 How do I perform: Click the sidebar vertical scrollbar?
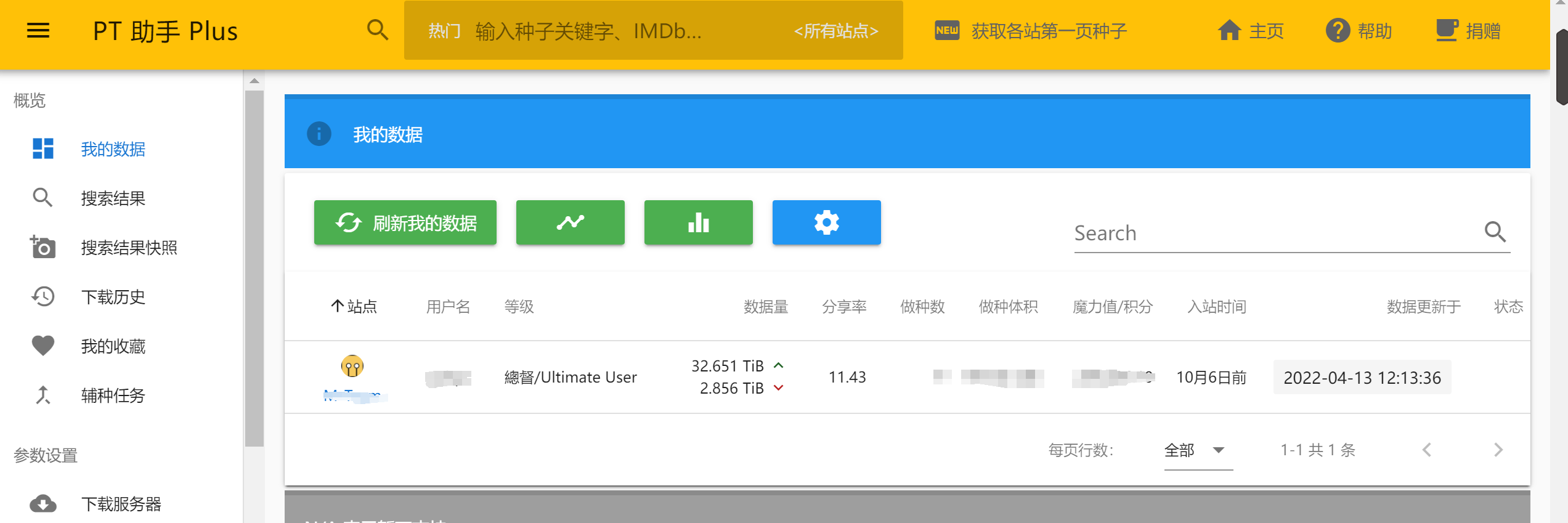click(254, 269)
